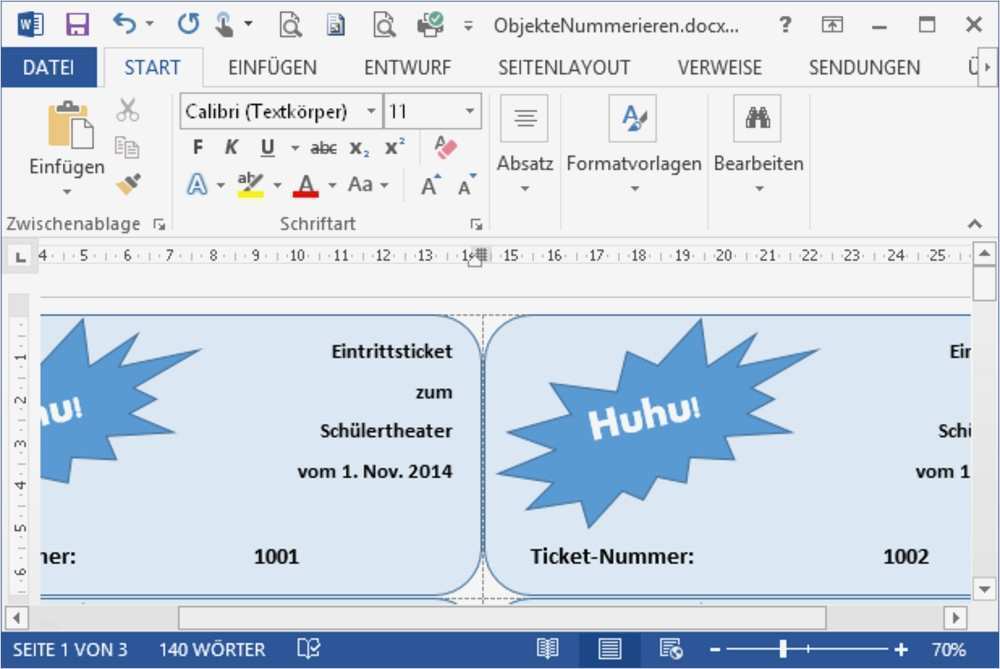Apply strikethrough to selected text
This screenshot has height=669, width=1000.
323,147
